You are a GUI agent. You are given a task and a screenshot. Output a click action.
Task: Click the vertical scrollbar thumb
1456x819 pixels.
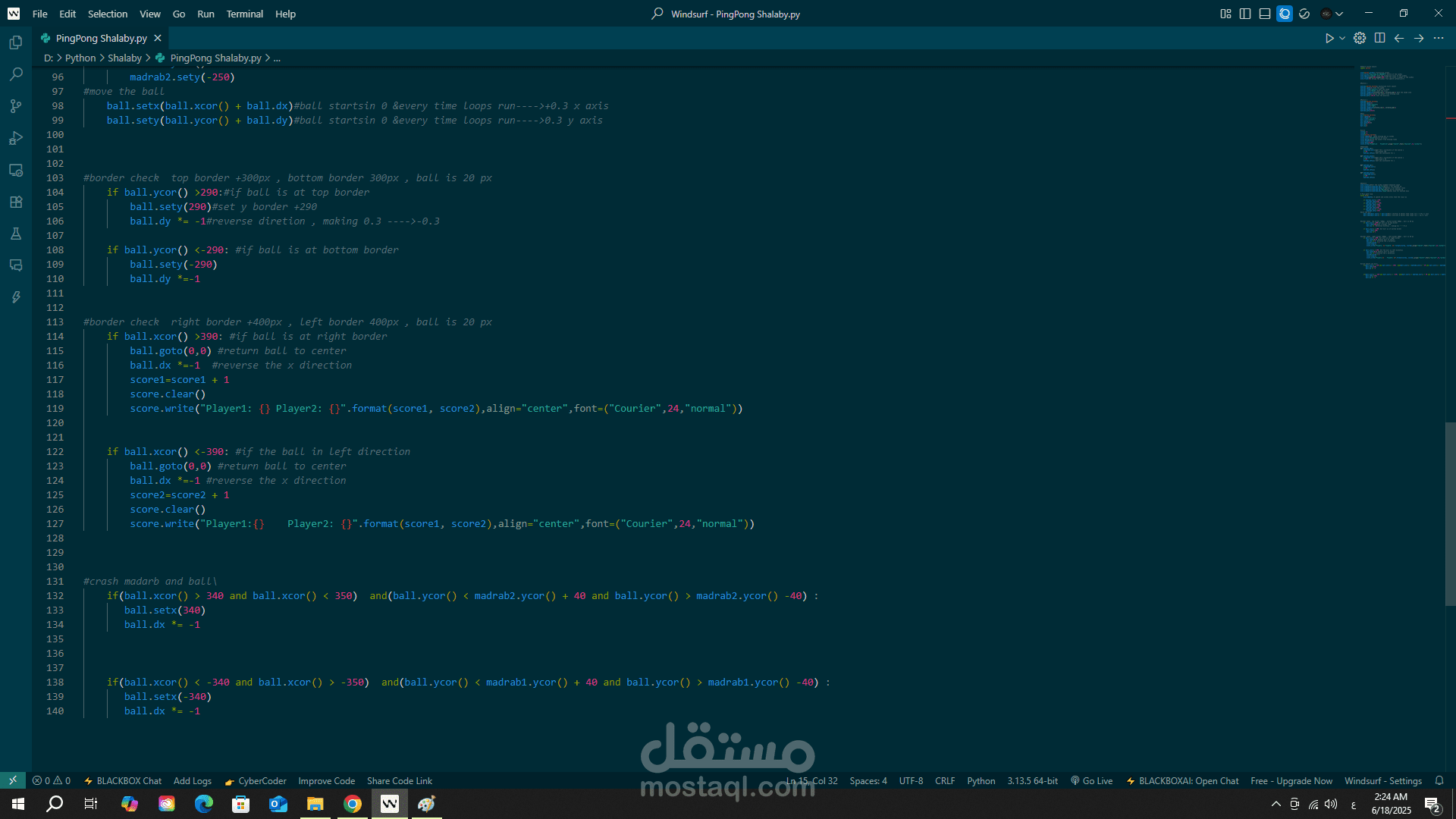pos(1450,513)
